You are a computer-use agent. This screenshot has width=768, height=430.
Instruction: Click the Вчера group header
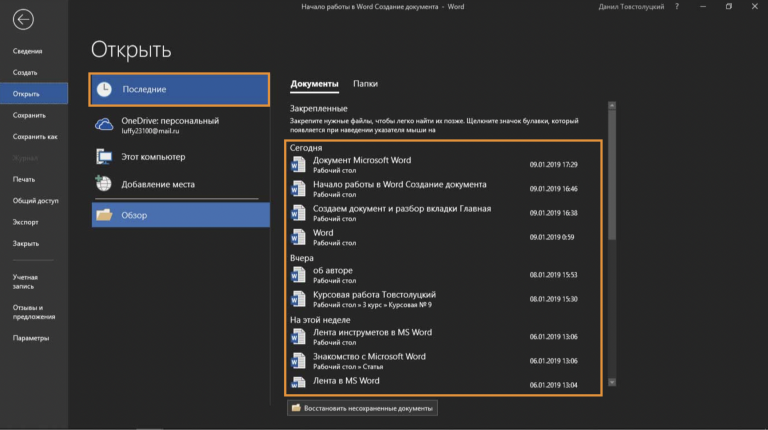coord(302,258)
